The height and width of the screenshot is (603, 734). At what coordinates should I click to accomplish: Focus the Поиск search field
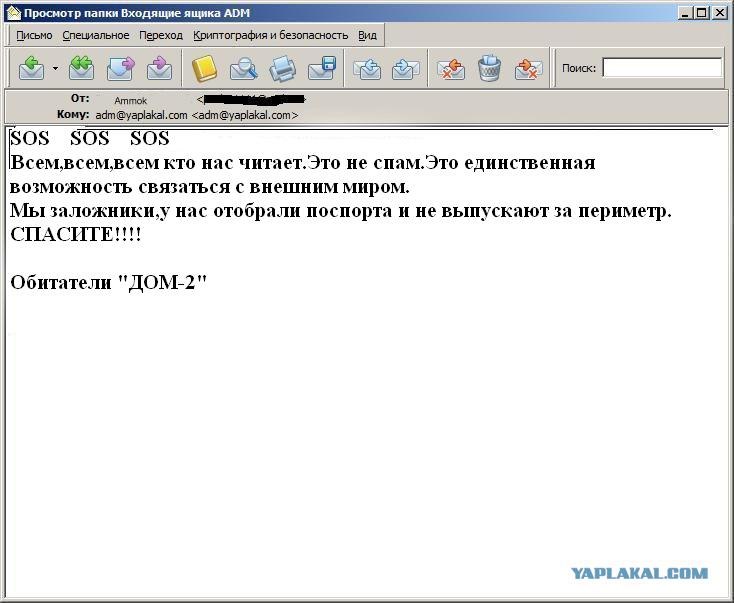click(x=662, y=68)
